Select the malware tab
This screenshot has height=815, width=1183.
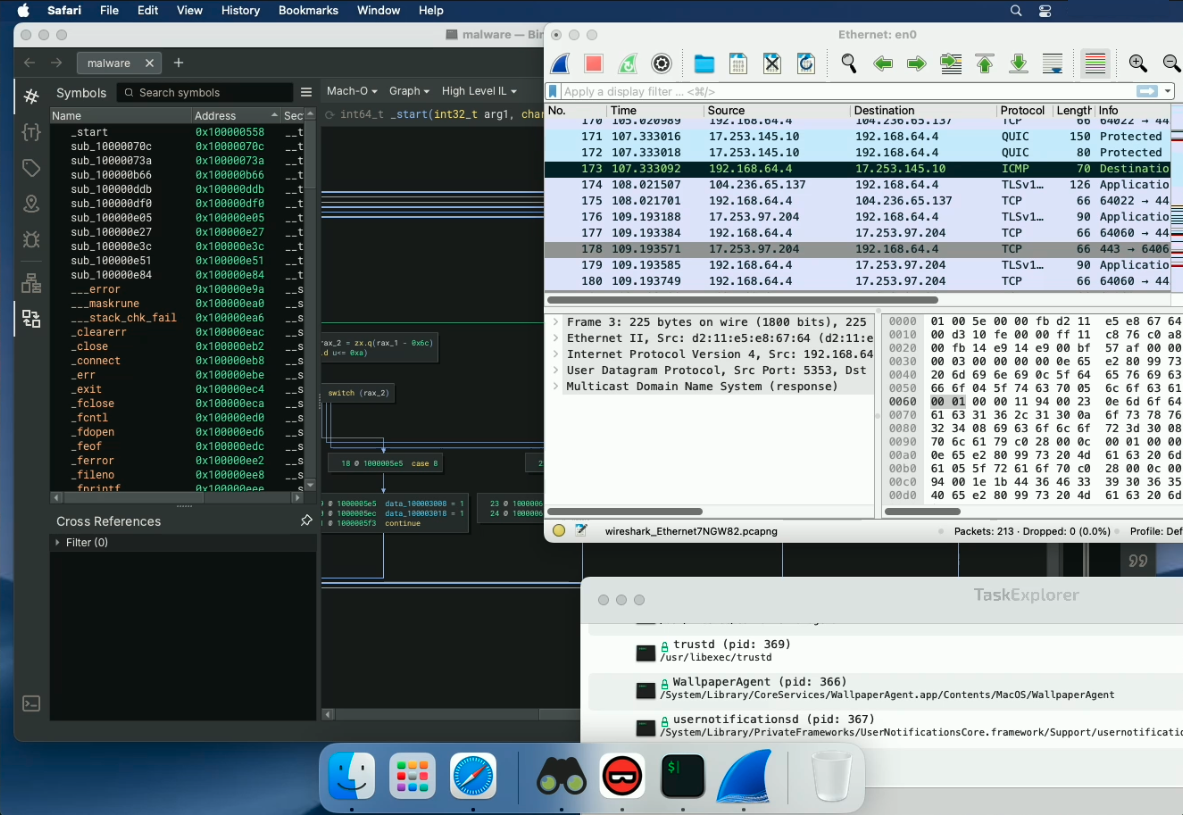tap(110, 61)
